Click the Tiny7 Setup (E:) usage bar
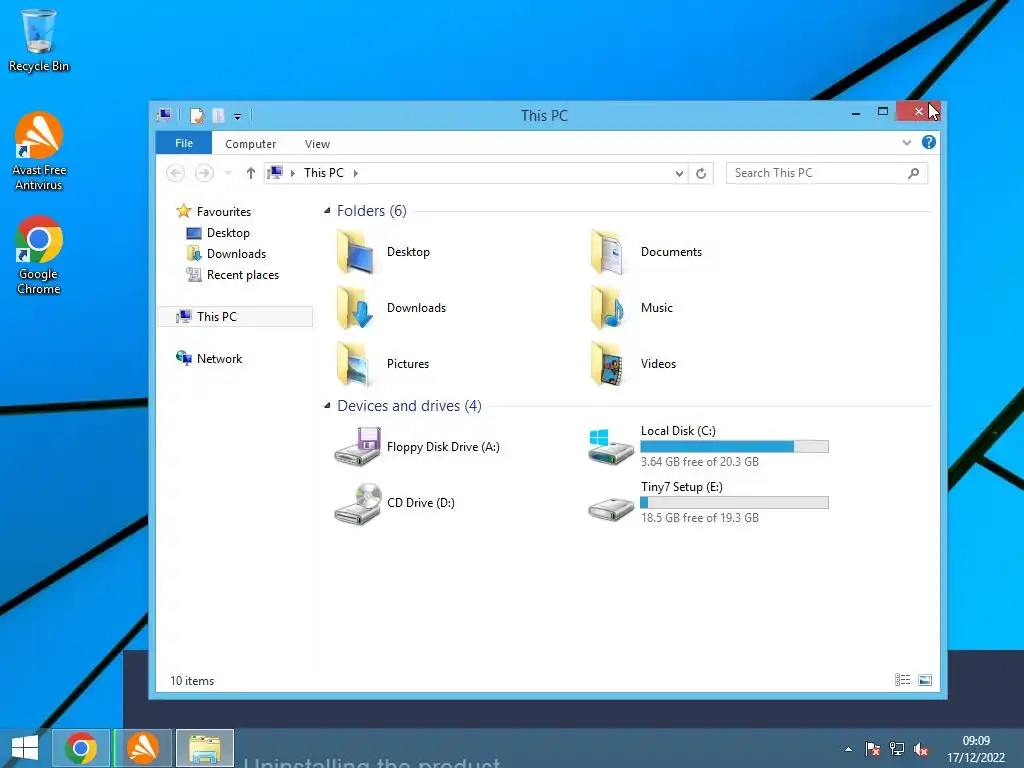 (x=735, y=503)
